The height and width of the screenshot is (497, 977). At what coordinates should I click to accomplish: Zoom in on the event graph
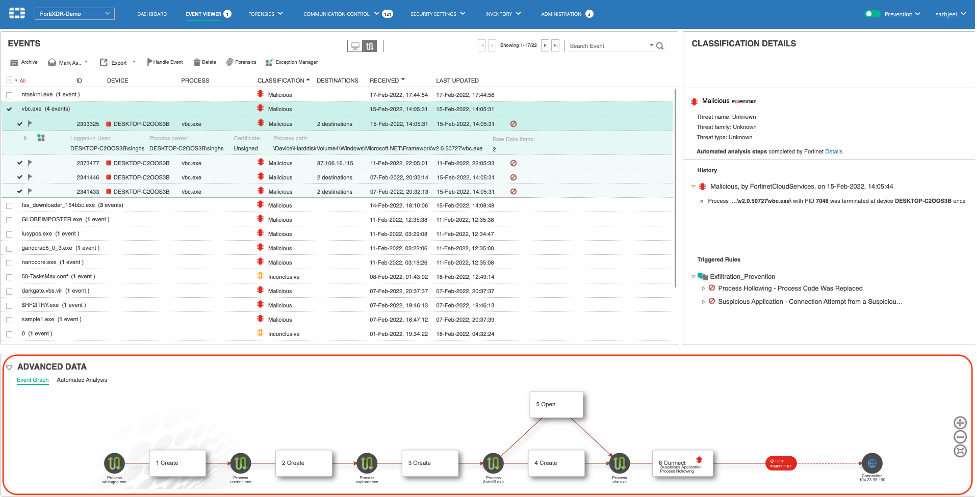pos(960,423)
